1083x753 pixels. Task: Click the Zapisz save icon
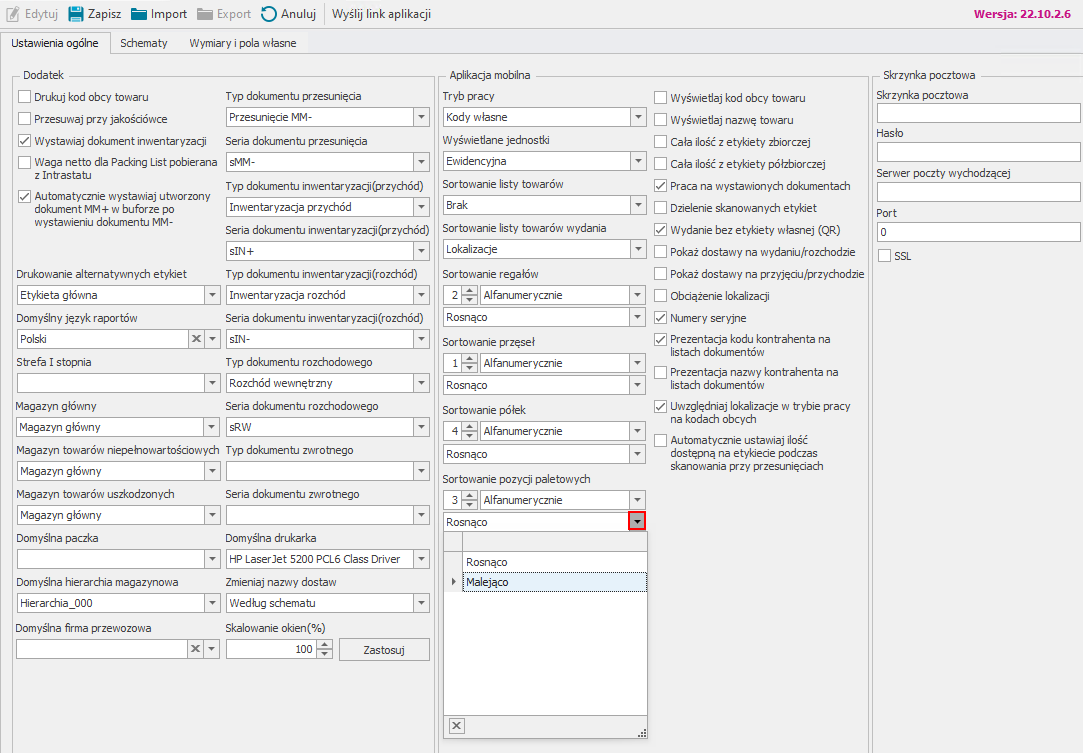[75, 14]
